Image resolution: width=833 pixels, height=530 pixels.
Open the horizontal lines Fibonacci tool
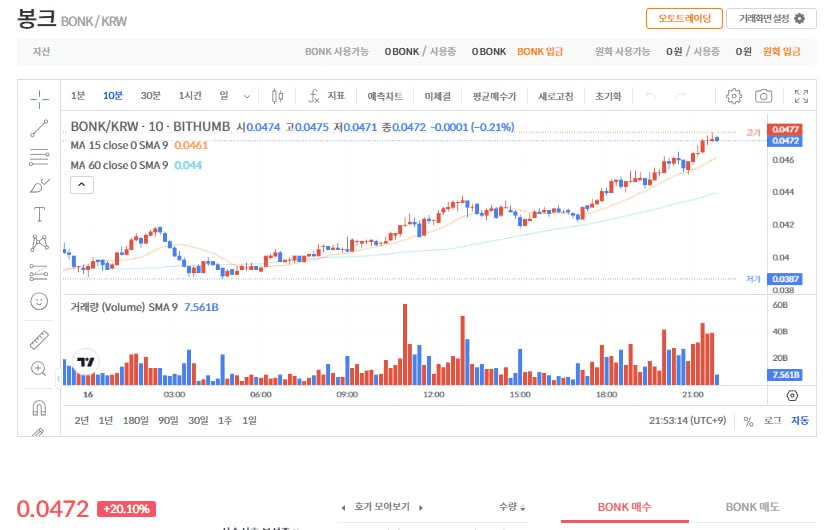(39, 157)
